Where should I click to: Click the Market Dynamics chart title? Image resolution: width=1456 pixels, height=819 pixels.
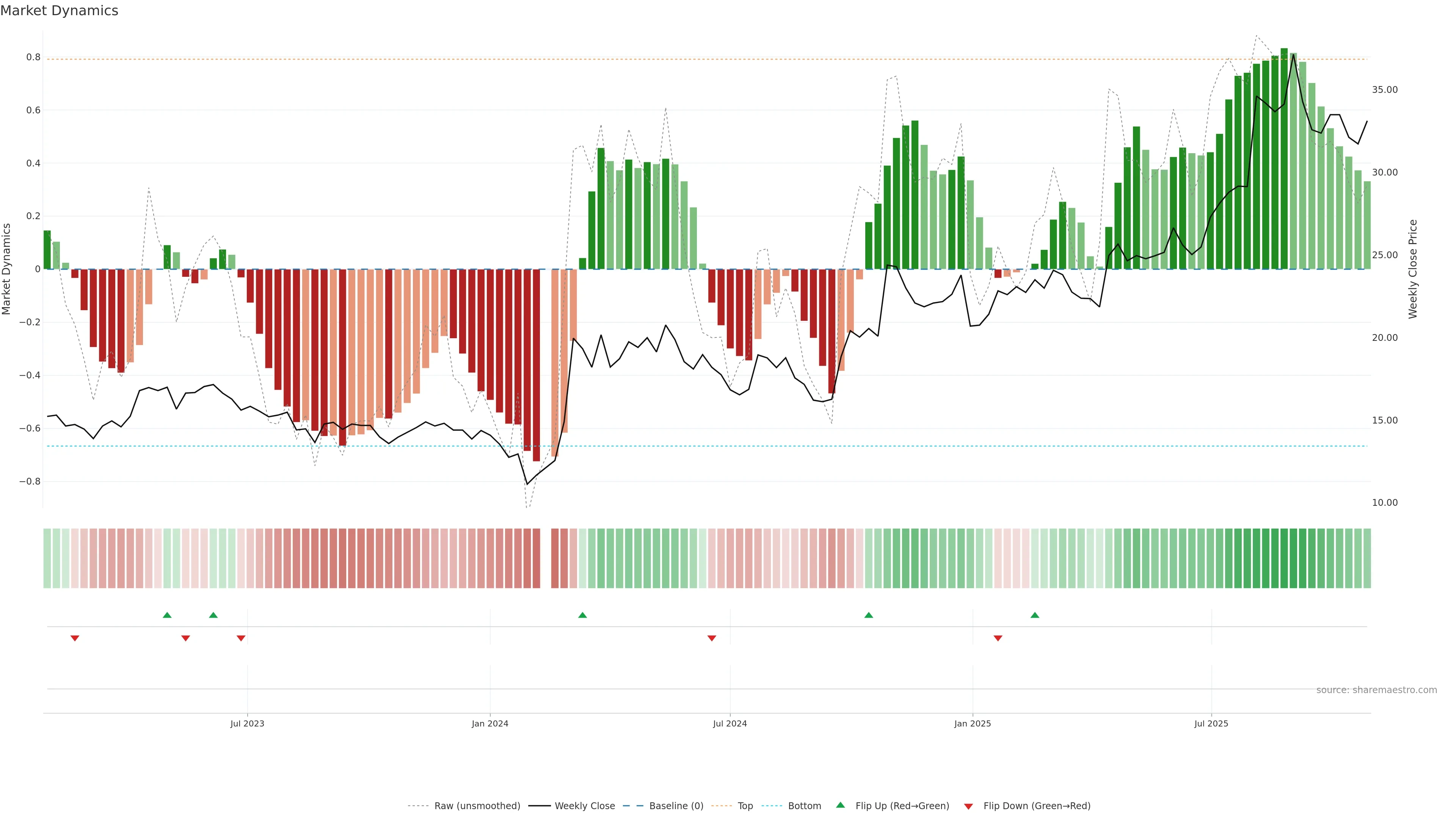click(60, 11)
